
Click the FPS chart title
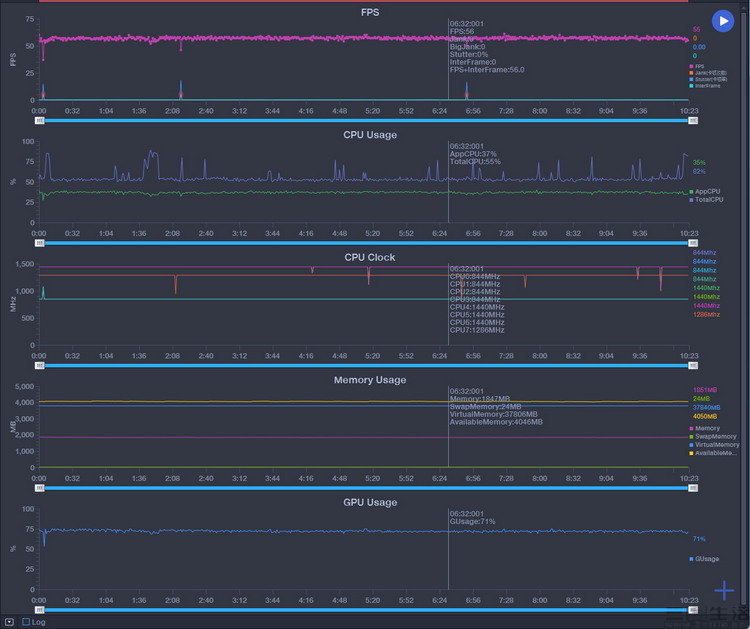(x=370, y=12)
